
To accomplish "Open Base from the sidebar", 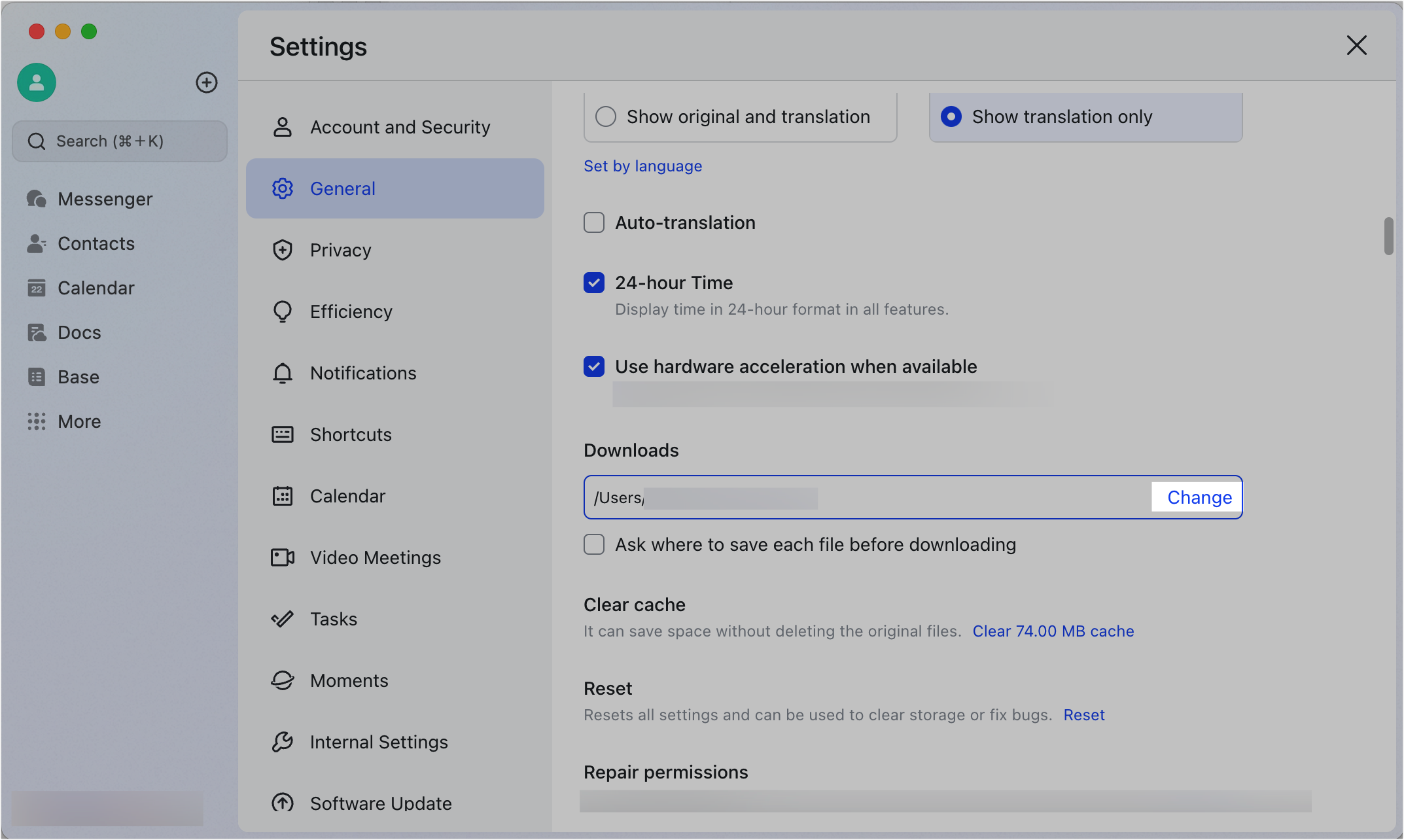I will [x=78, y=377].
